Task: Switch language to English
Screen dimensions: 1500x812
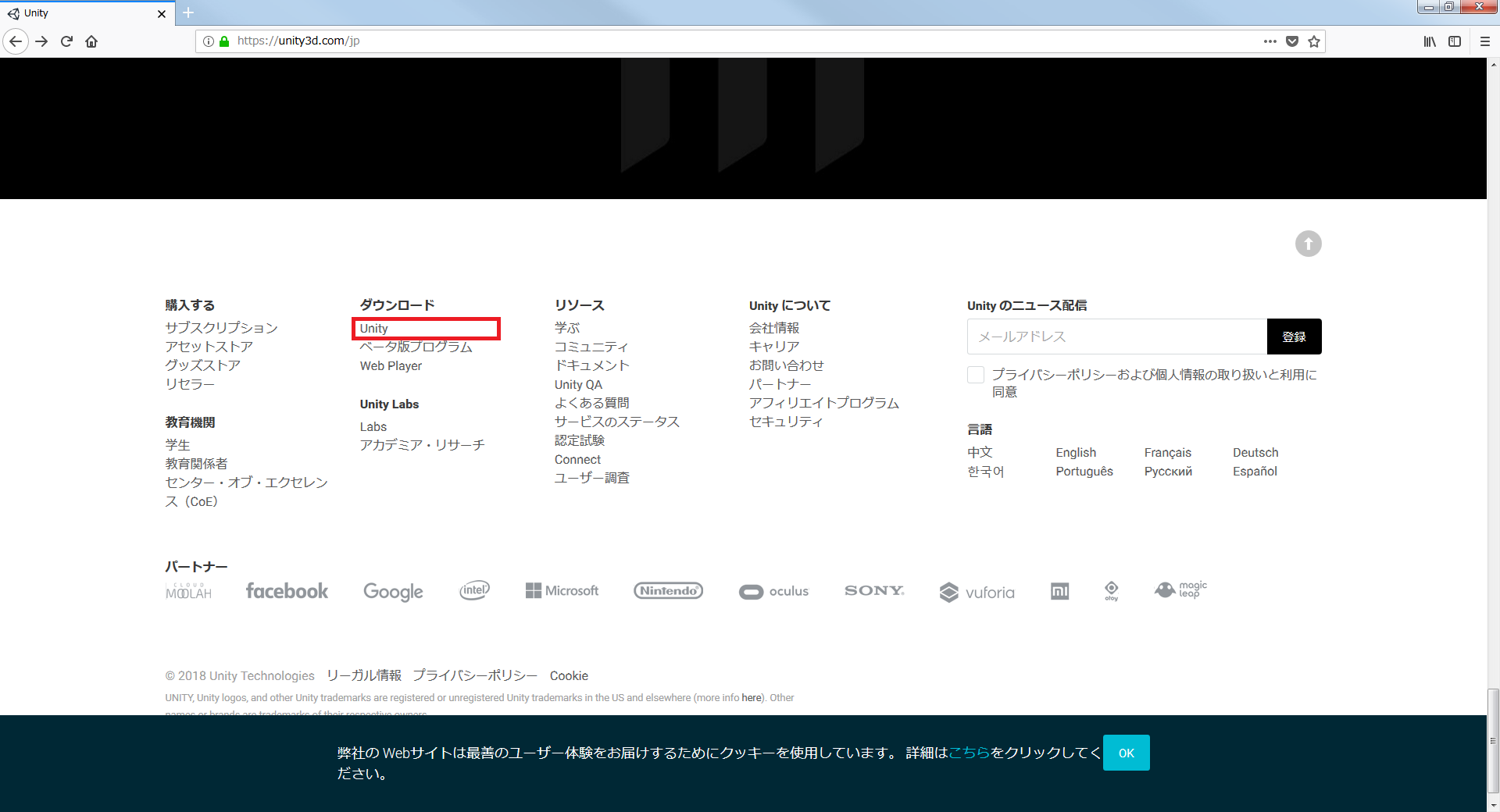Action: tap(1076, 453)
